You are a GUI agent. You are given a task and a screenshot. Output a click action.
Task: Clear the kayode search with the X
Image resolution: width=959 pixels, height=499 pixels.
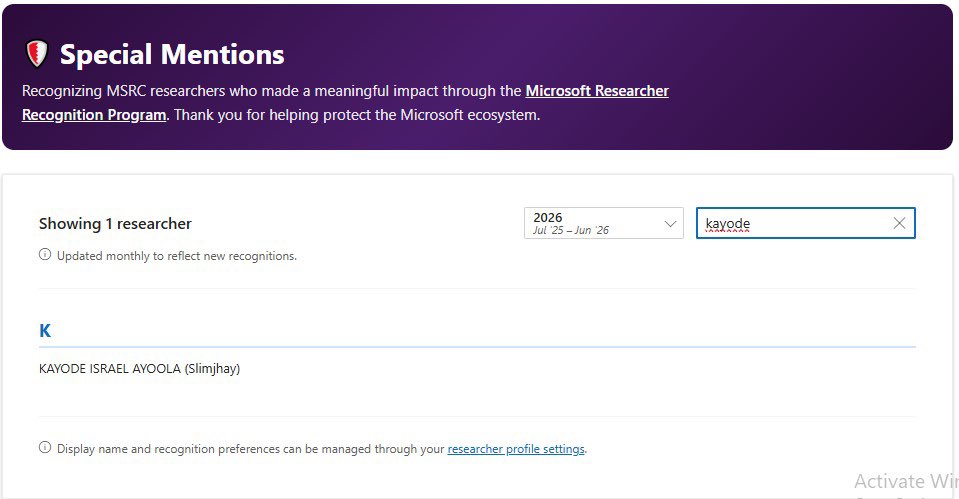[899, 223]
